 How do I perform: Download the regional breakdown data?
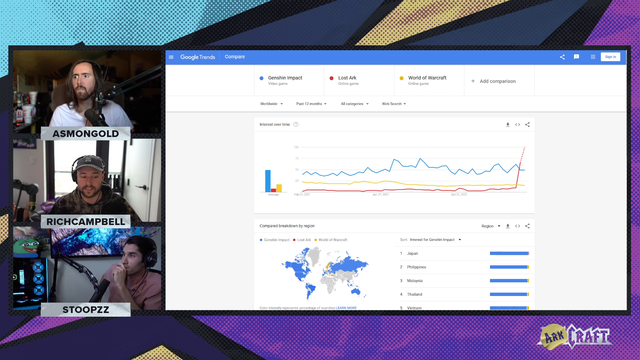coord(508,226)
